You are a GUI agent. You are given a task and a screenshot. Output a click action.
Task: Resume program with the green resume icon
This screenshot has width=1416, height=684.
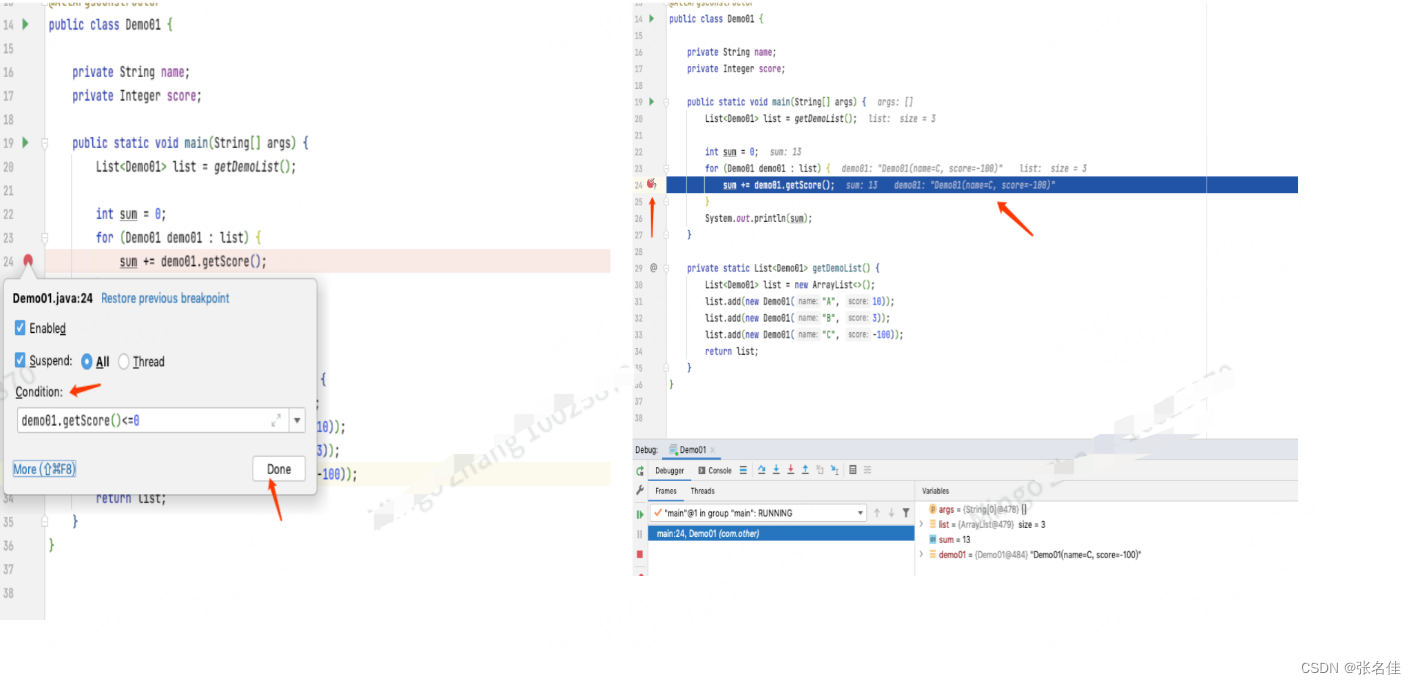(x=640, y=514)
